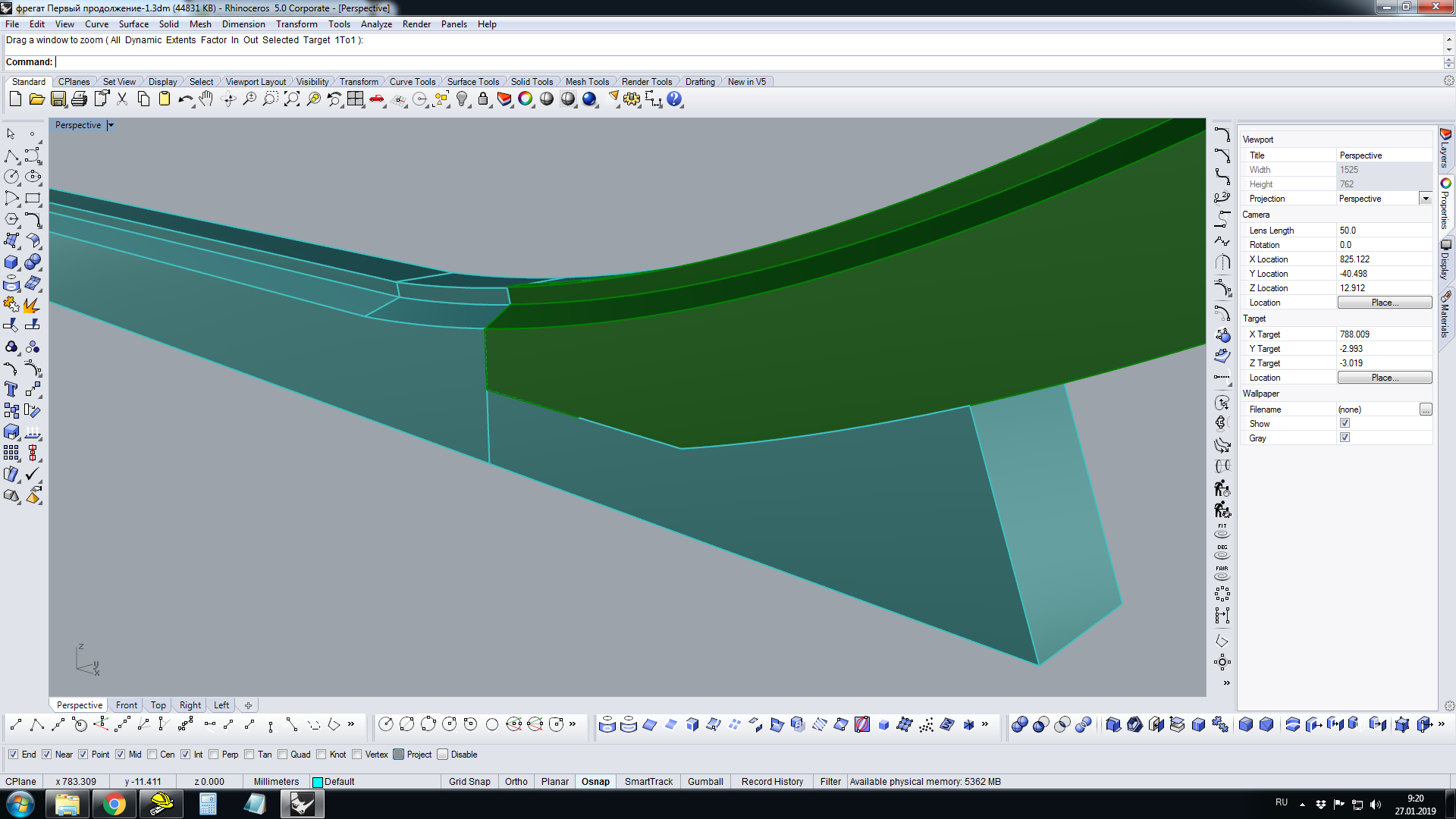Toggle the Near osnap checkbox
This screenshot has width=1456, height=819.
[47, 755]
